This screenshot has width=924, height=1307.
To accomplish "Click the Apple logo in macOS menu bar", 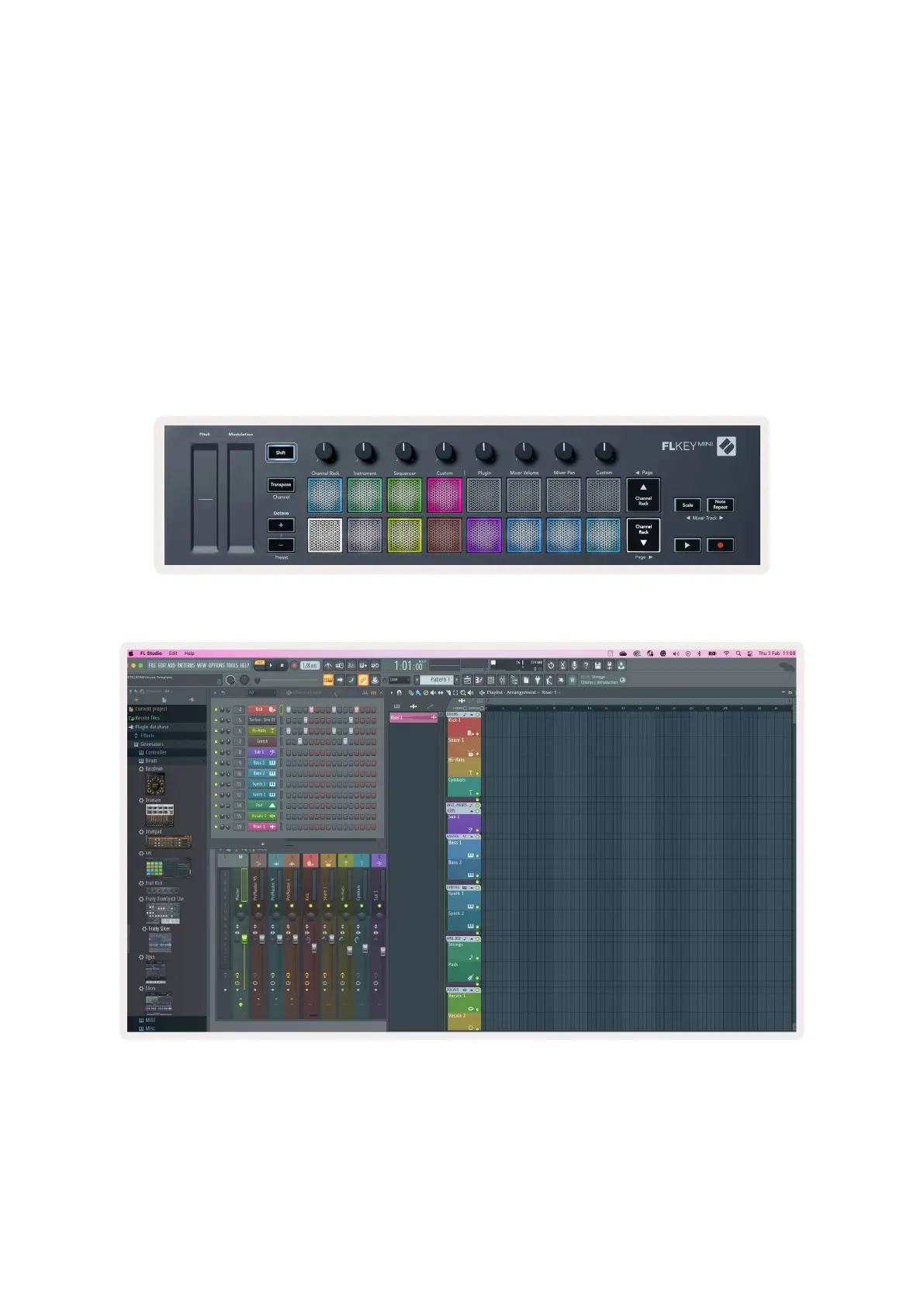I will 130,653.
